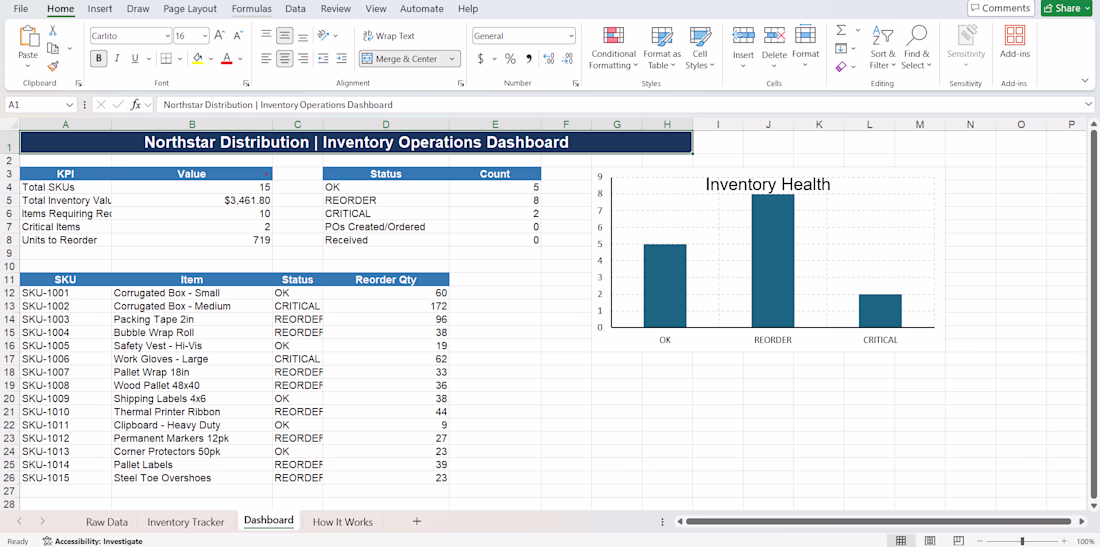This screenshot has height=547, width=1100.
Task: Click Insert cells button
Action: point(743,48)
